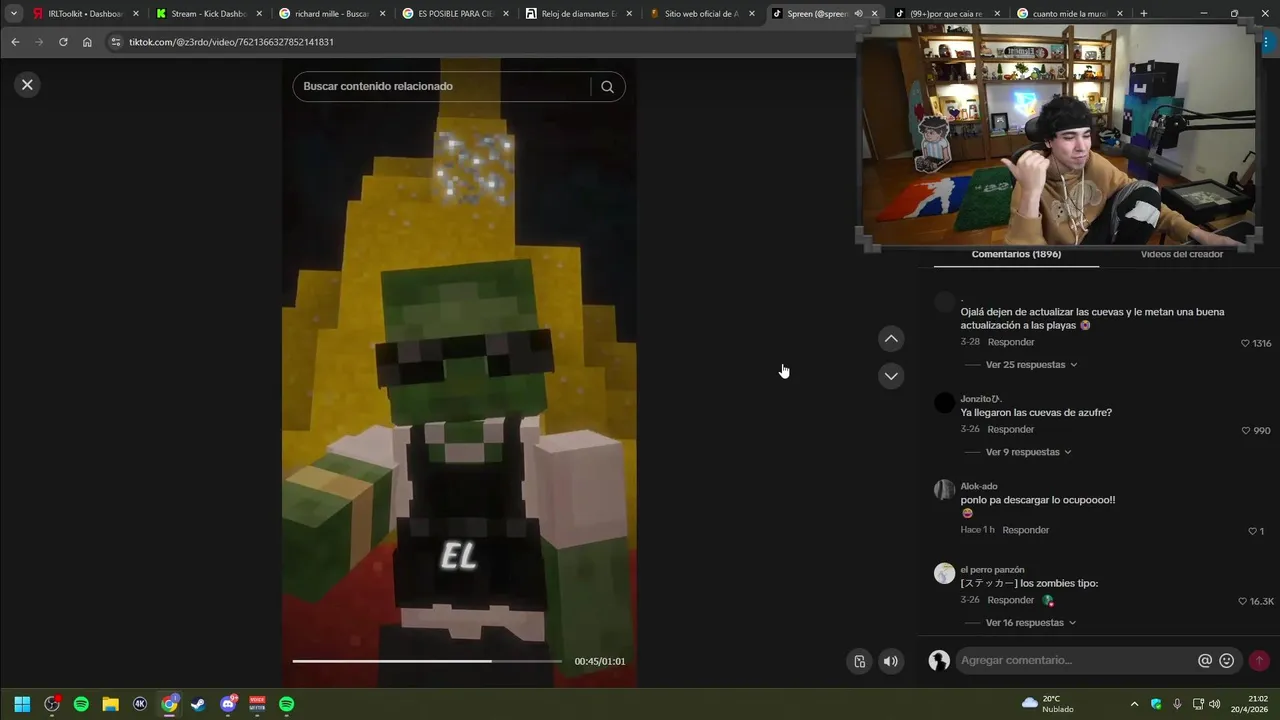Click the floating player icon beside volume
Image resolution: width=1280 pixels, height=720 pixels.
[859, 661]
